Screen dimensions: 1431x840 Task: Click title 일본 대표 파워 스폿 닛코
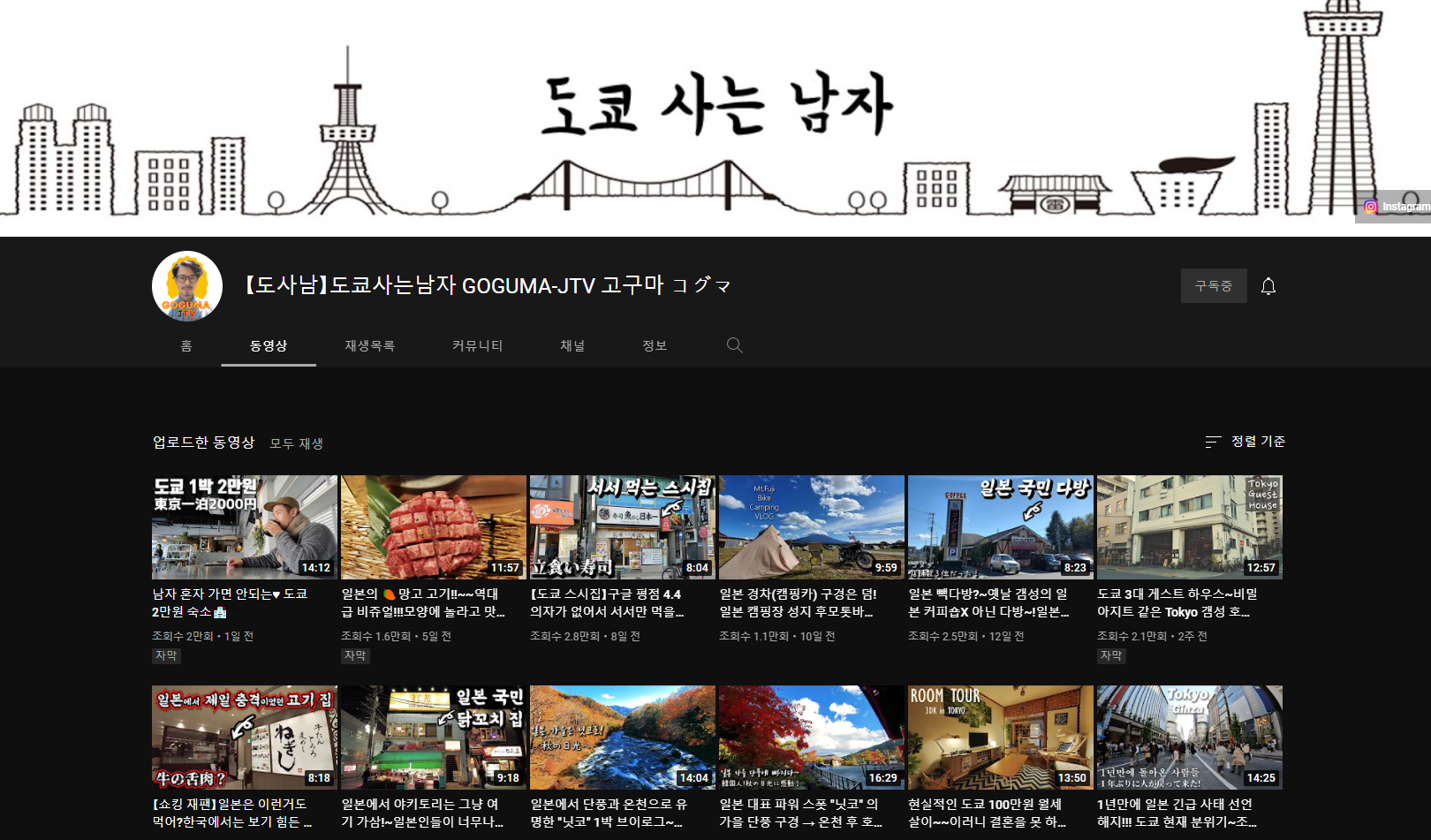pos(800,814)
